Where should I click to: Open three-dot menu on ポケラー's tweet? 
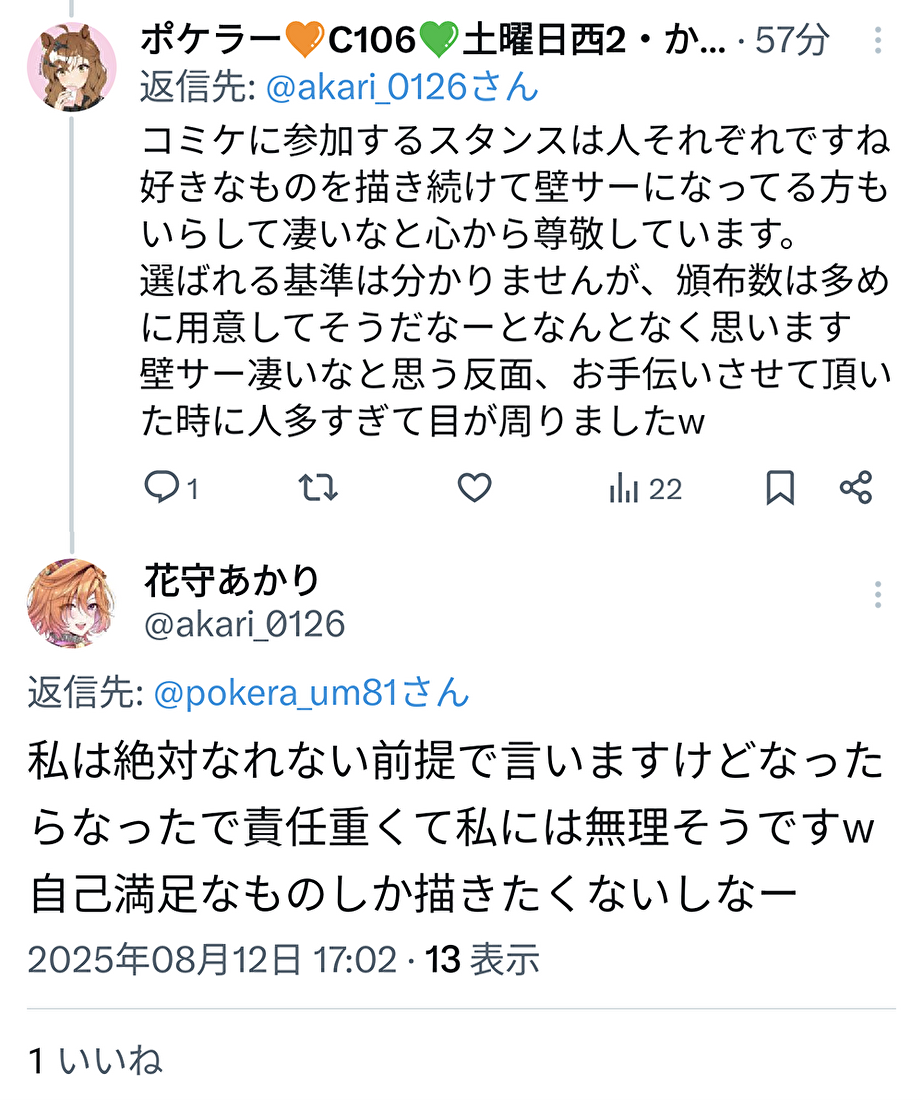877,41
